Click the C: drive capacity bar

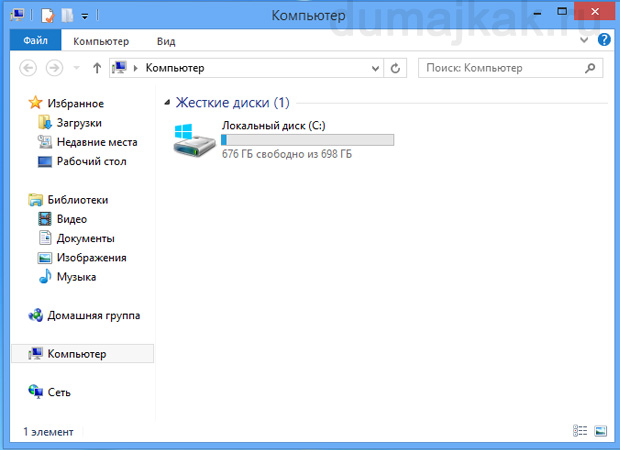307,140
